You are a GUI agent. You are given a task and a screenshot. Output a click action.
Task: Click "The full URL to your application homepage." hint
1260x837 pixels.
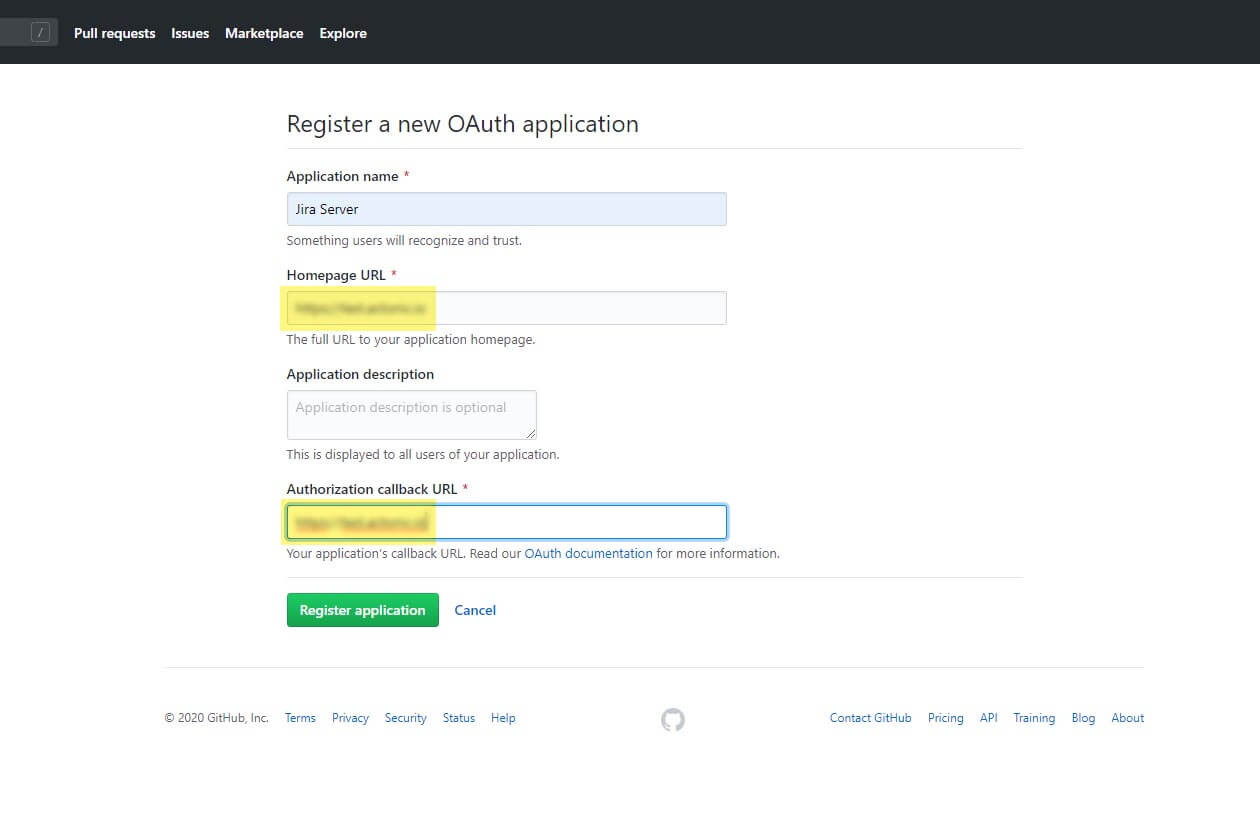pyautogui.click(x=411, y=340)
